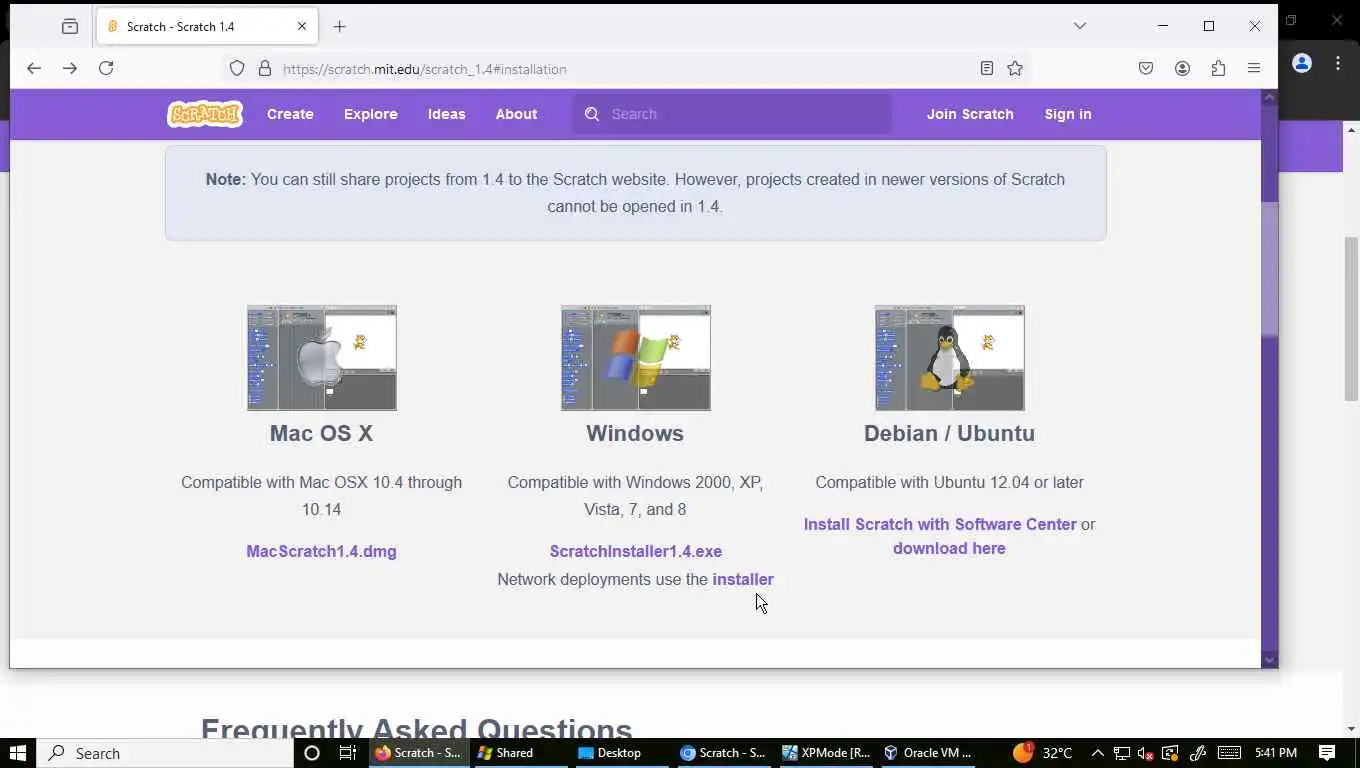Open the notification center icon
Viewport: 1360px width, 768px height.
coord(1327,753)
